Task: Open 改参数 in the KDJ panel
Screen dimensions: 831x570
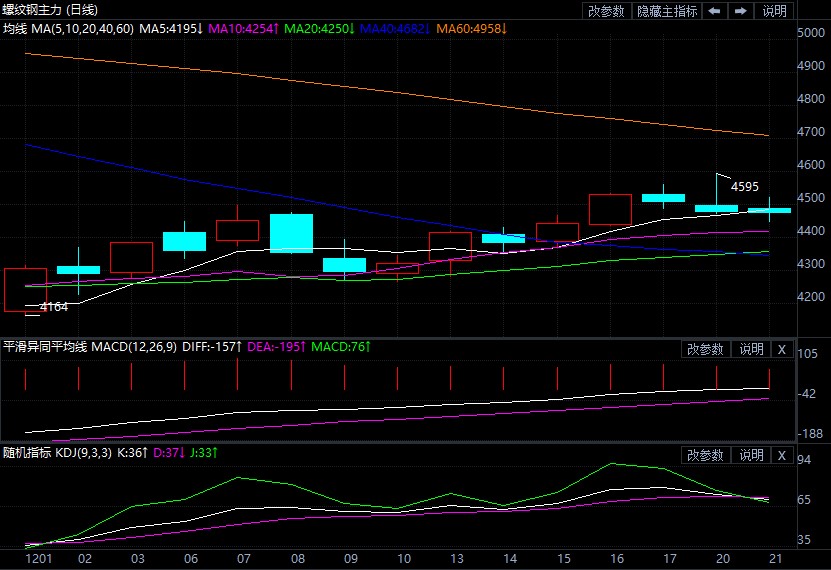Action: click(705, 455)
